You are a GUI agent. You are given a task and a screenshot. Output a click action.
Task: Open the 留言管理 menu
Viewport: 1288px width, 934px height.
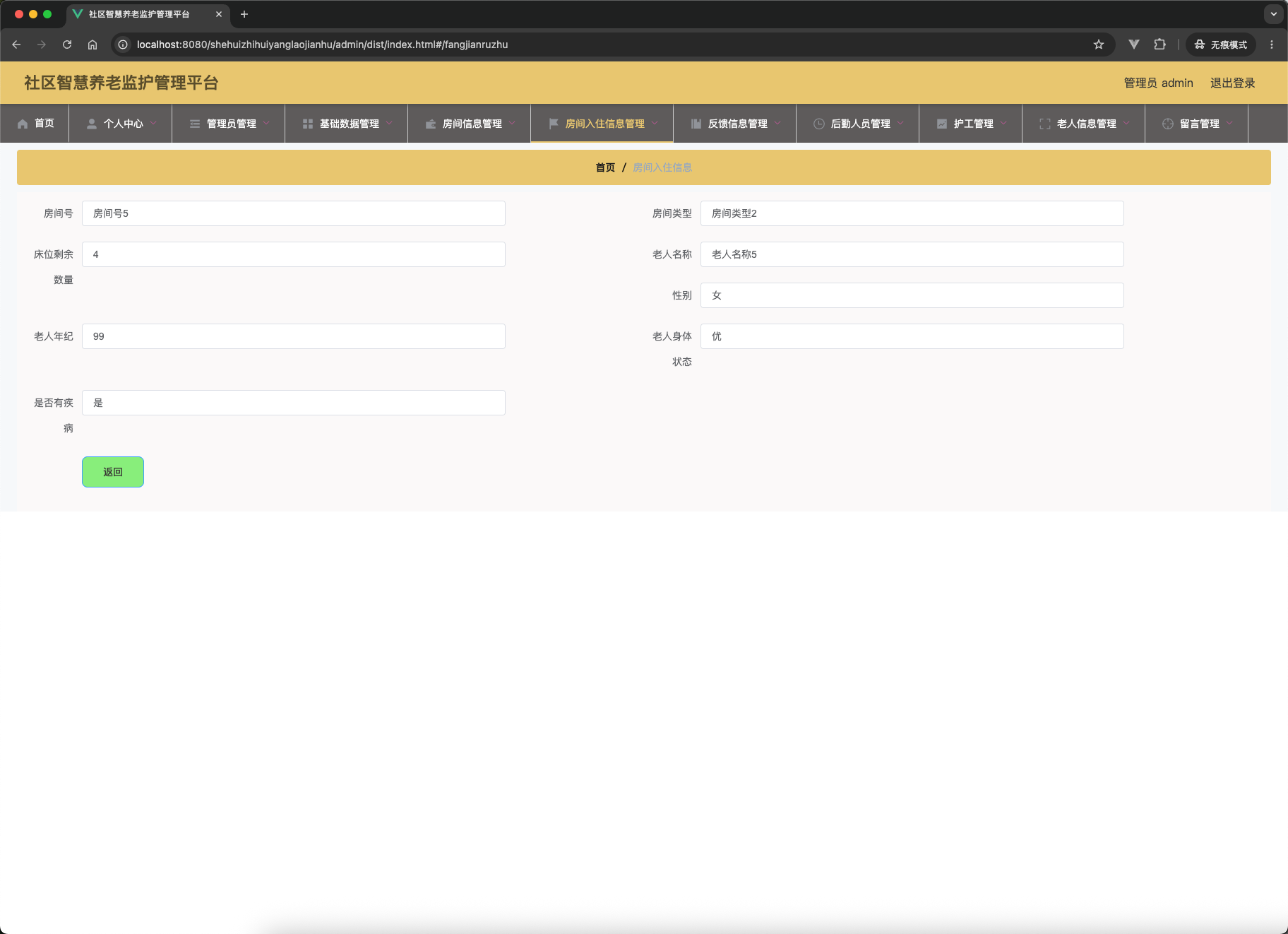pos(1197,124)
